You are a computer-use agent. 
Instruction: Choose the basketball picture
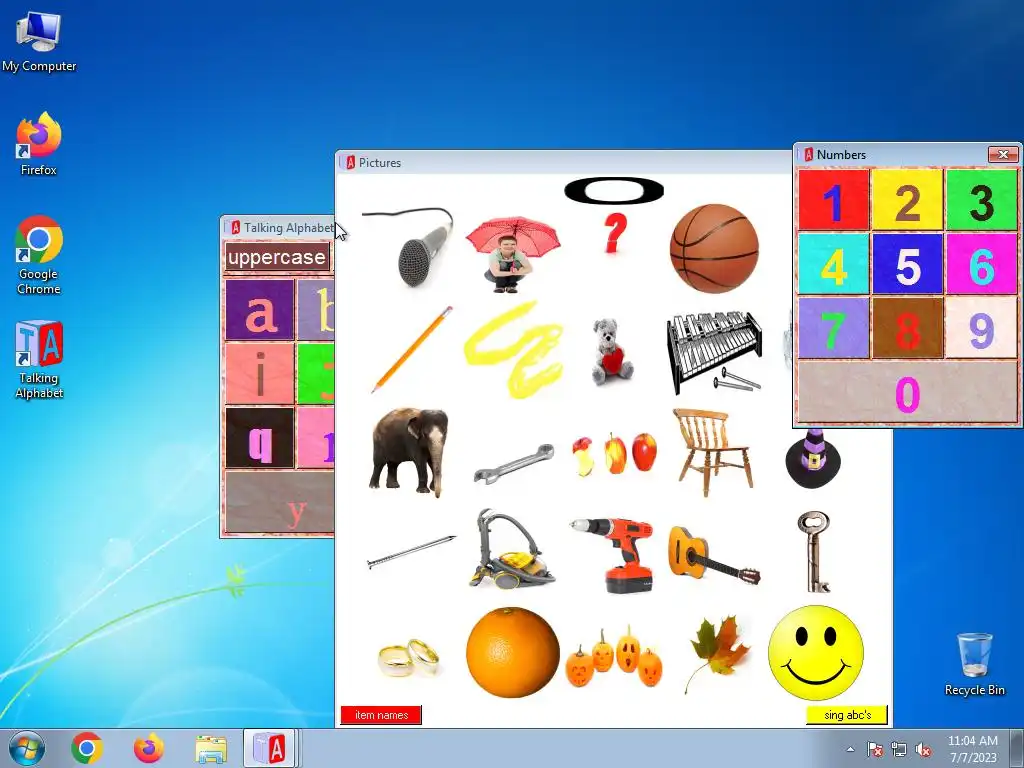714,248
